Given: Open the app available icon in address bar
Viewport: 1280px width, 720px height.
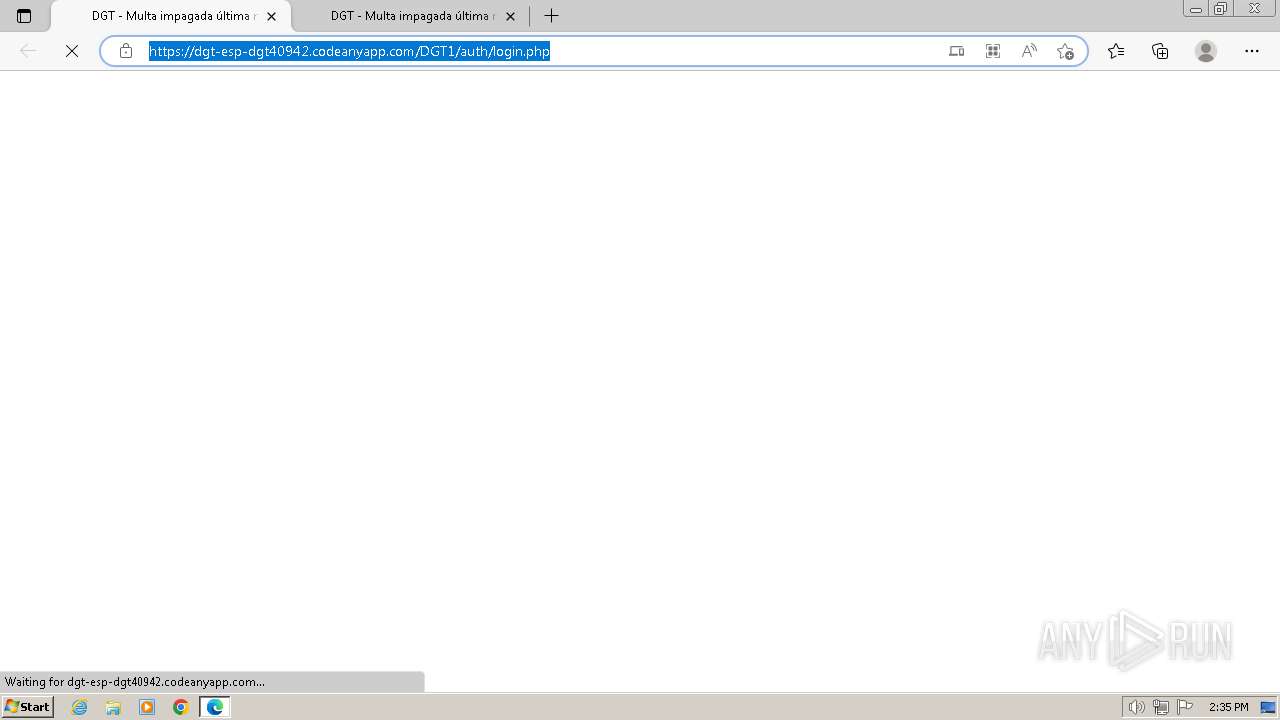Looking at the screenshot, I should 956,51.
